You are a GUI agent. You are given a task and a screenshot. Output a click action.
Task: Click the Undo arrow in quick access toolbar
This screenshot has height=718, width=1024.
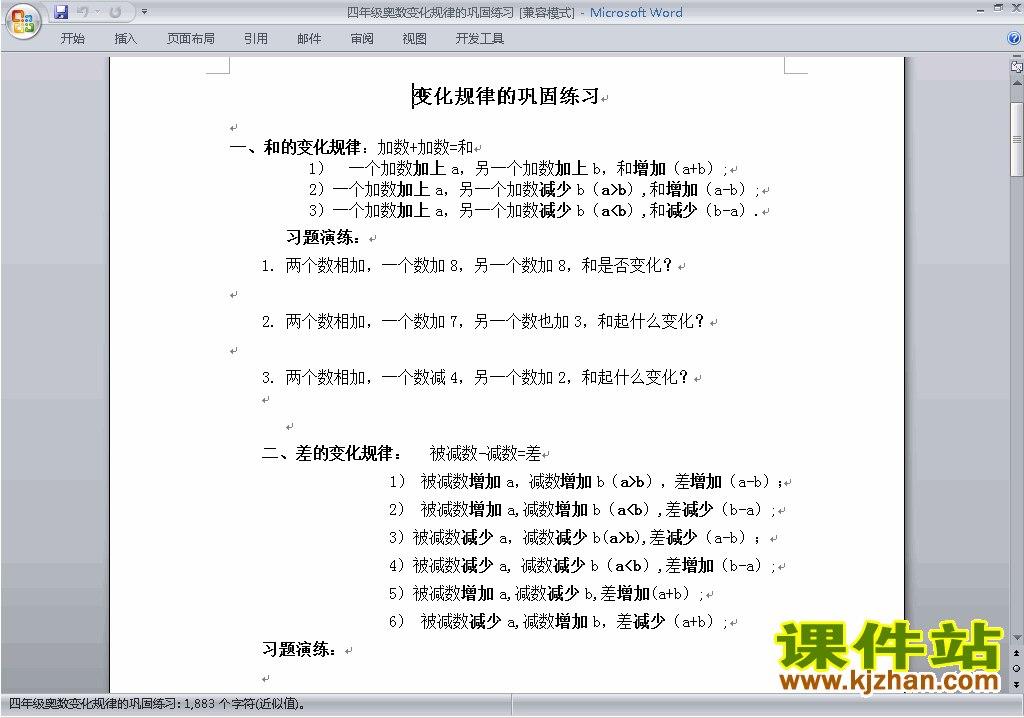click(82, 12)
